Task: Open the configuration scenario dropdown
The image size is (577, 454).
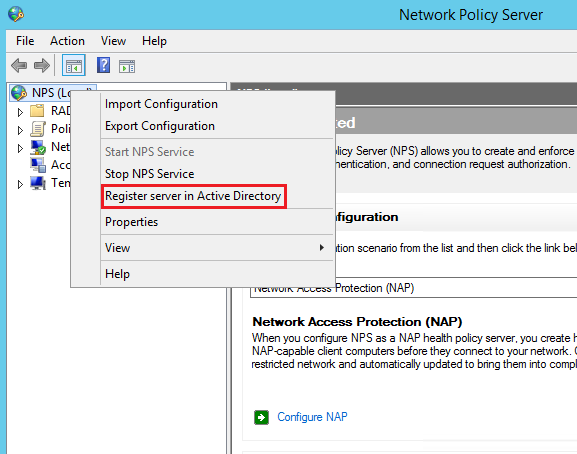Action: [414, 288]
